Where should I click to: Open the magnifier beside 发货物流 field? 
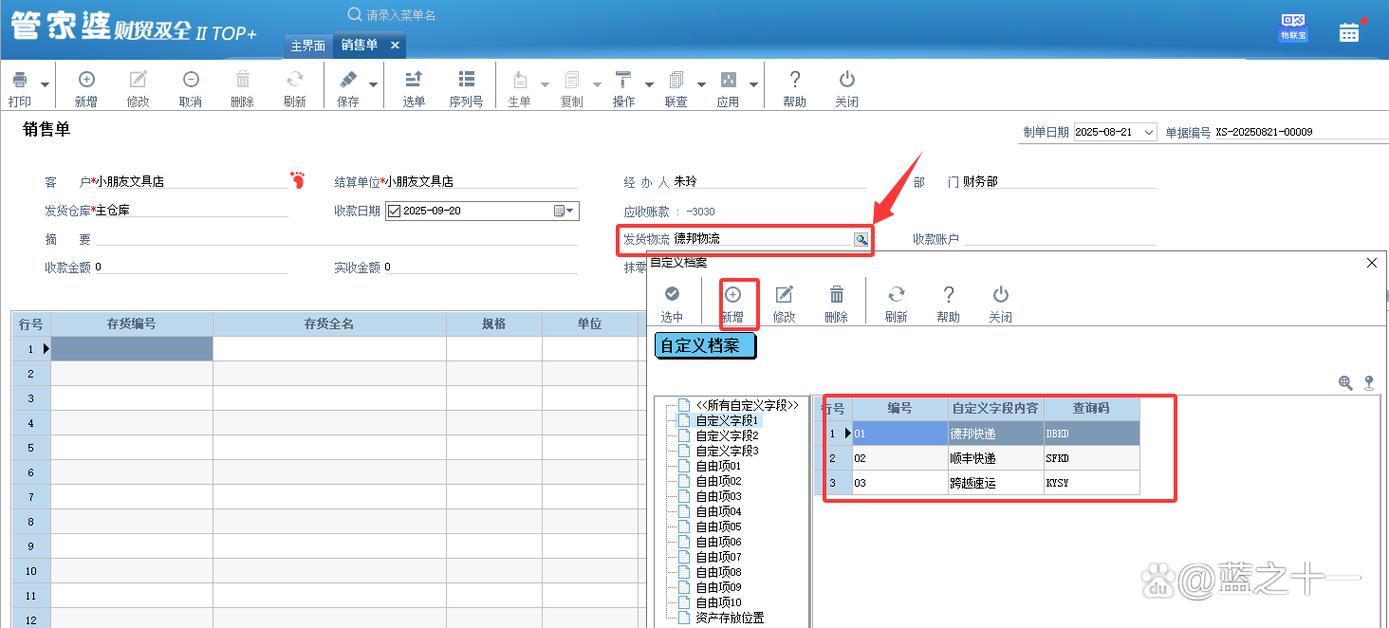[x=861, y=239]
